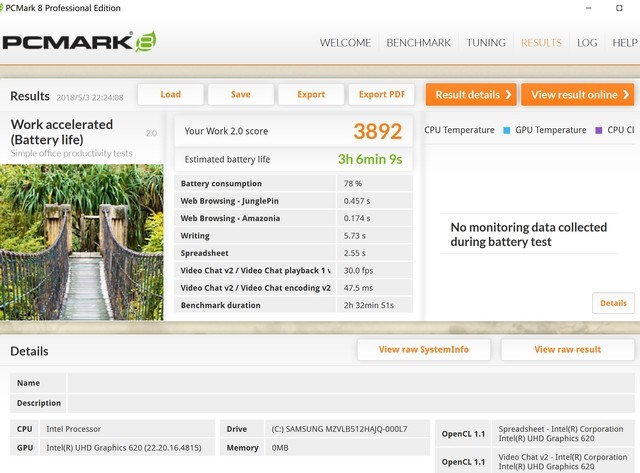Image resolution: width=640 pixels, height=473 pixels.
Task: Open View result online
Action: coord(577,94)
